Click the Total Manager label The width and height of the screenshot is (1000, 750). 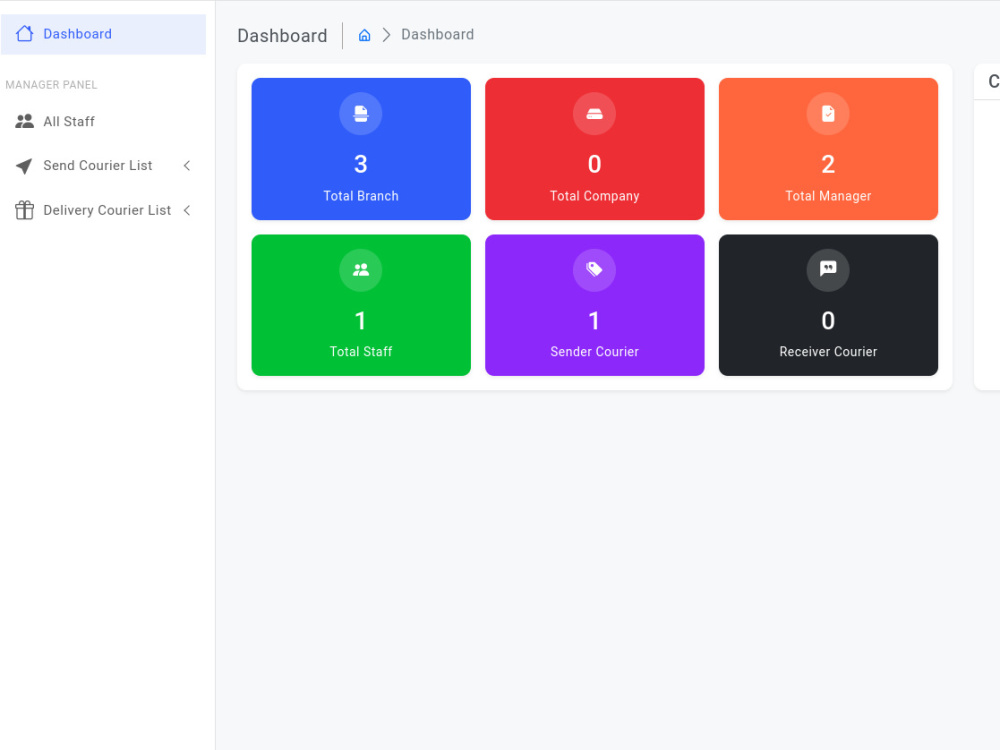click(828, 196)
